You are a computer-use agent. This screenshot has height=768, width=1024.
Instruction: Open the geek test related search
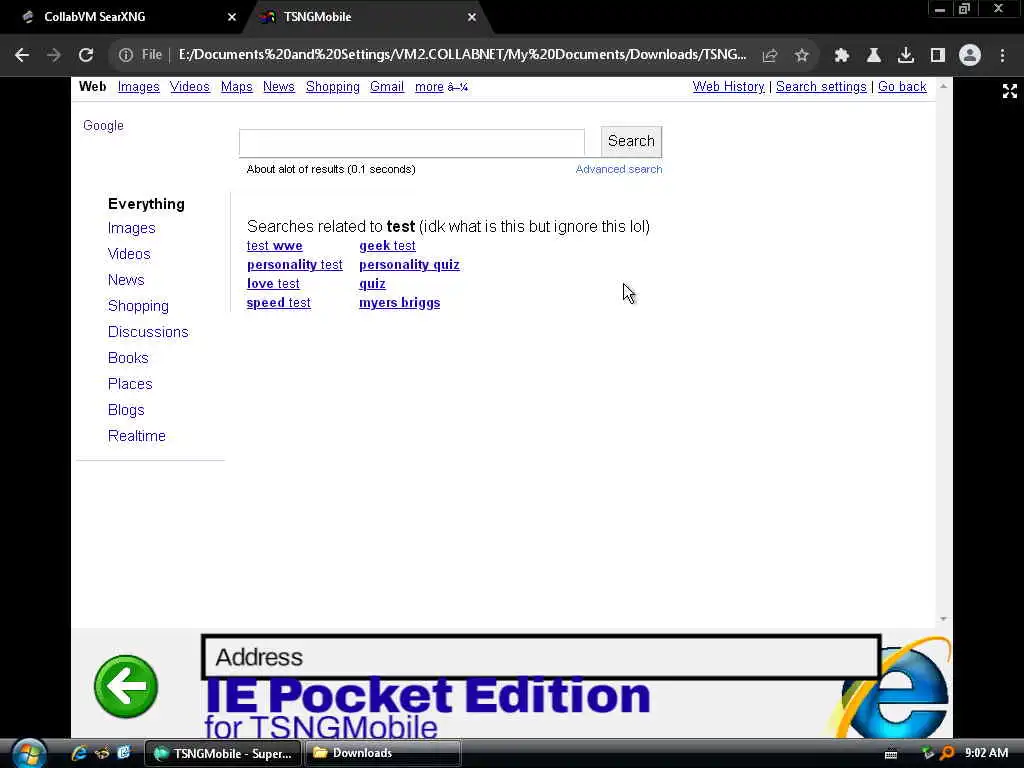(387, 246)
